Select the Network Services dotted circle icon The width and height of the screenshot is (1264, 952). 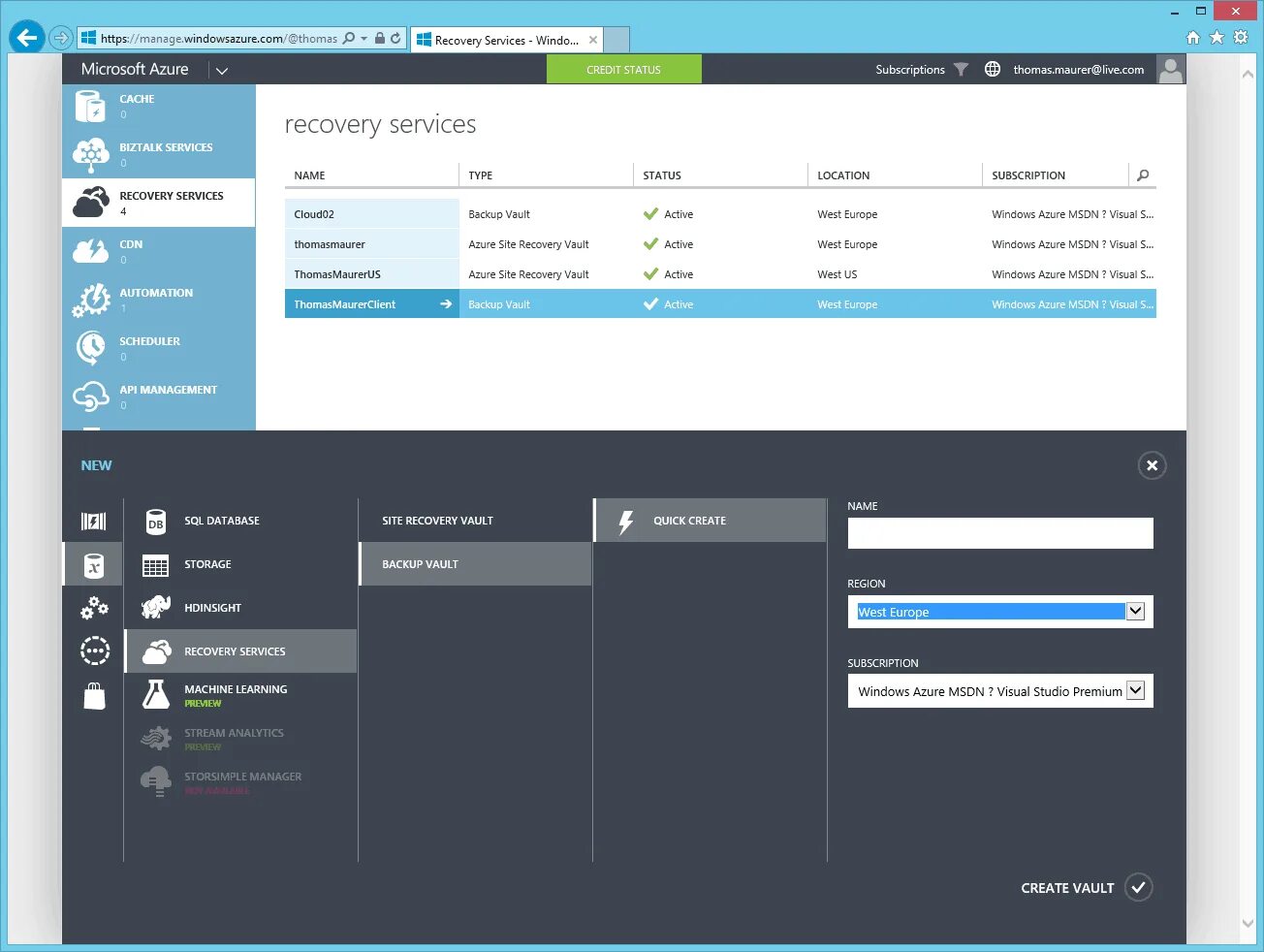pyautogui.click(x=94, y=651)
